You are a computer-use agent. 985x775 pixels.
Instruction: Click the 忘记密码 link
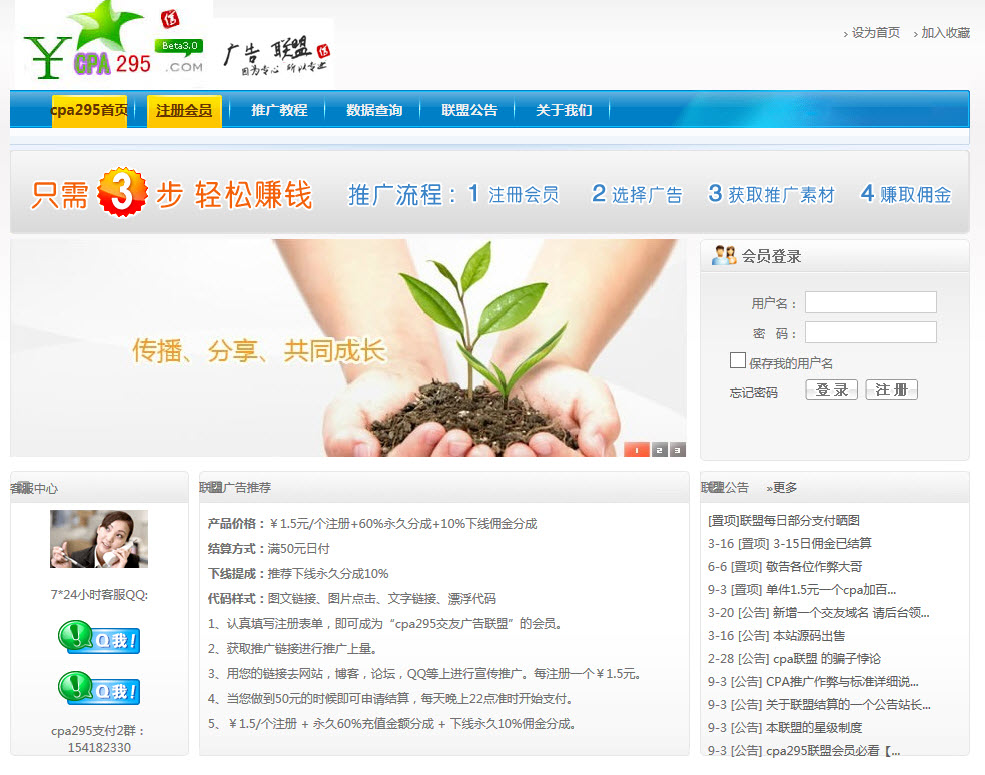[x=753, y=392]
